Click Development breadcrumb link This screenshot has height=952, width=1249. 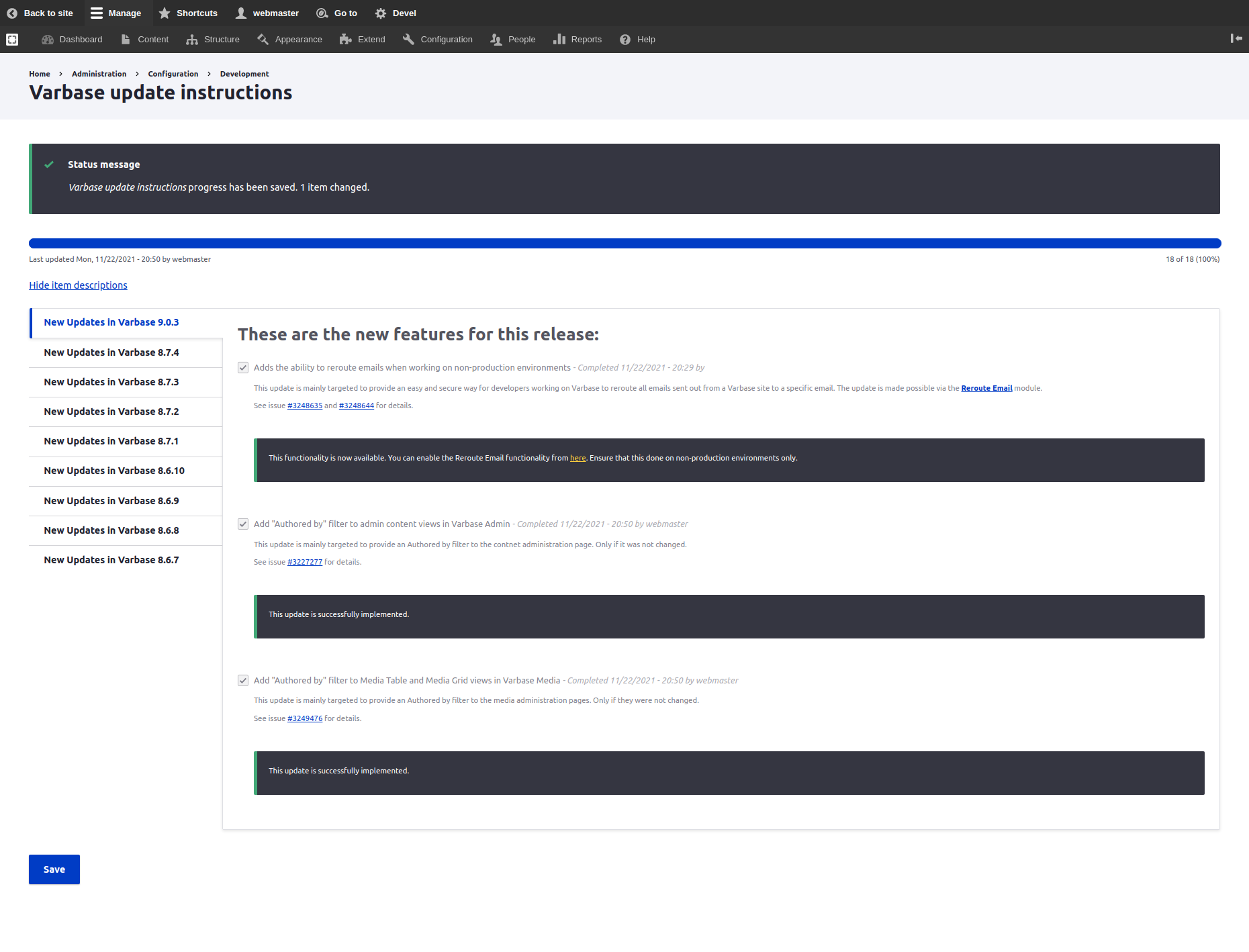tap(244, 74)
